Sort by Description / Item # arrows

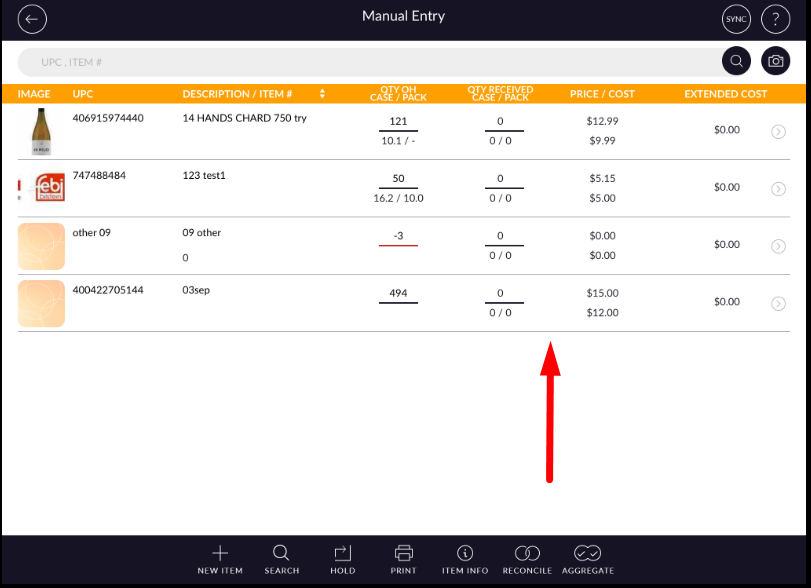tap(322, 94)
